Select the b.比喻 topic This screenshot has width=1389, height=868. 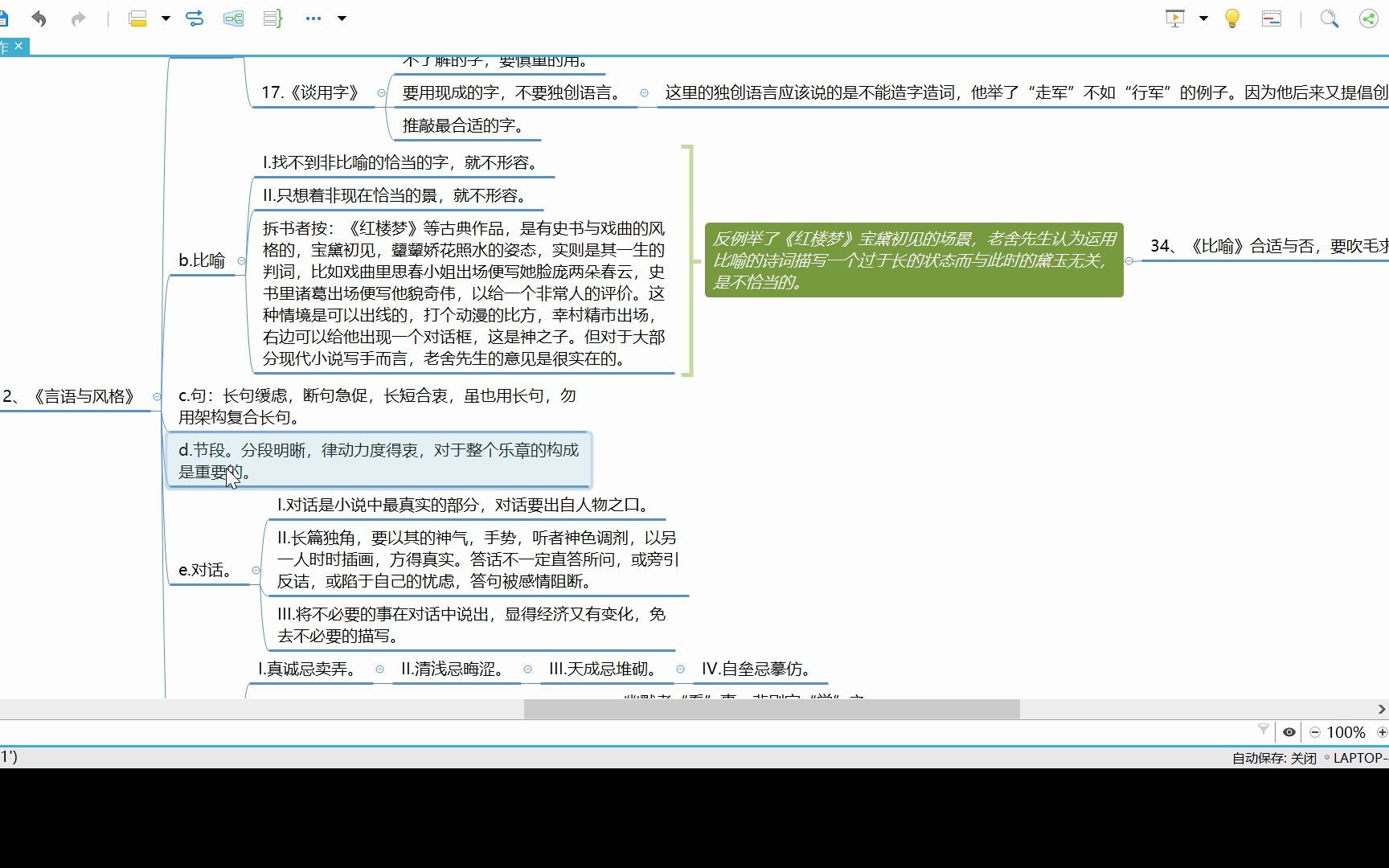tap(202, 260)
